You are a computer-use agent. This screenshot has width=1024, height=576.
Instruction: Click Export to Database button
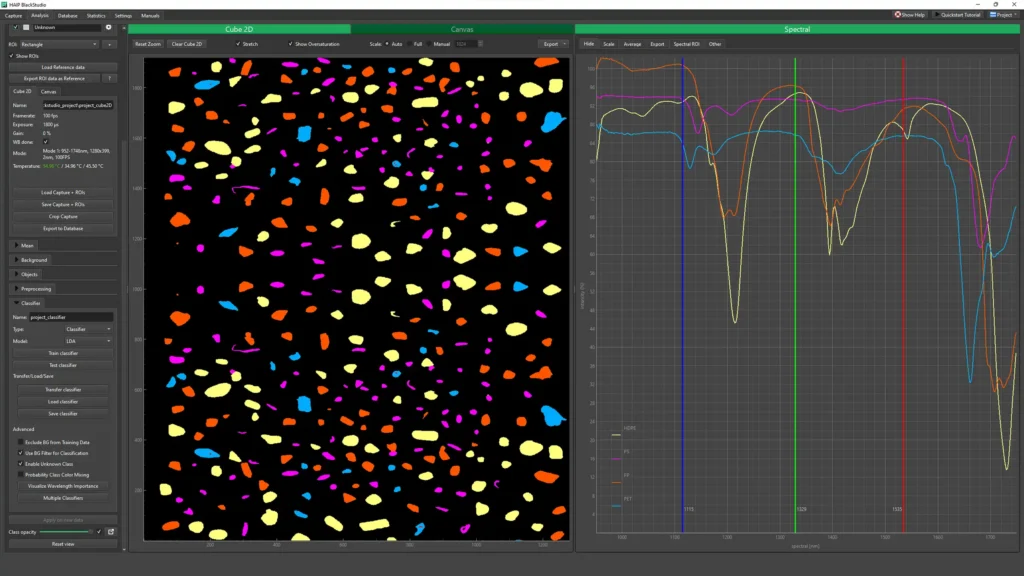(63, 229)
